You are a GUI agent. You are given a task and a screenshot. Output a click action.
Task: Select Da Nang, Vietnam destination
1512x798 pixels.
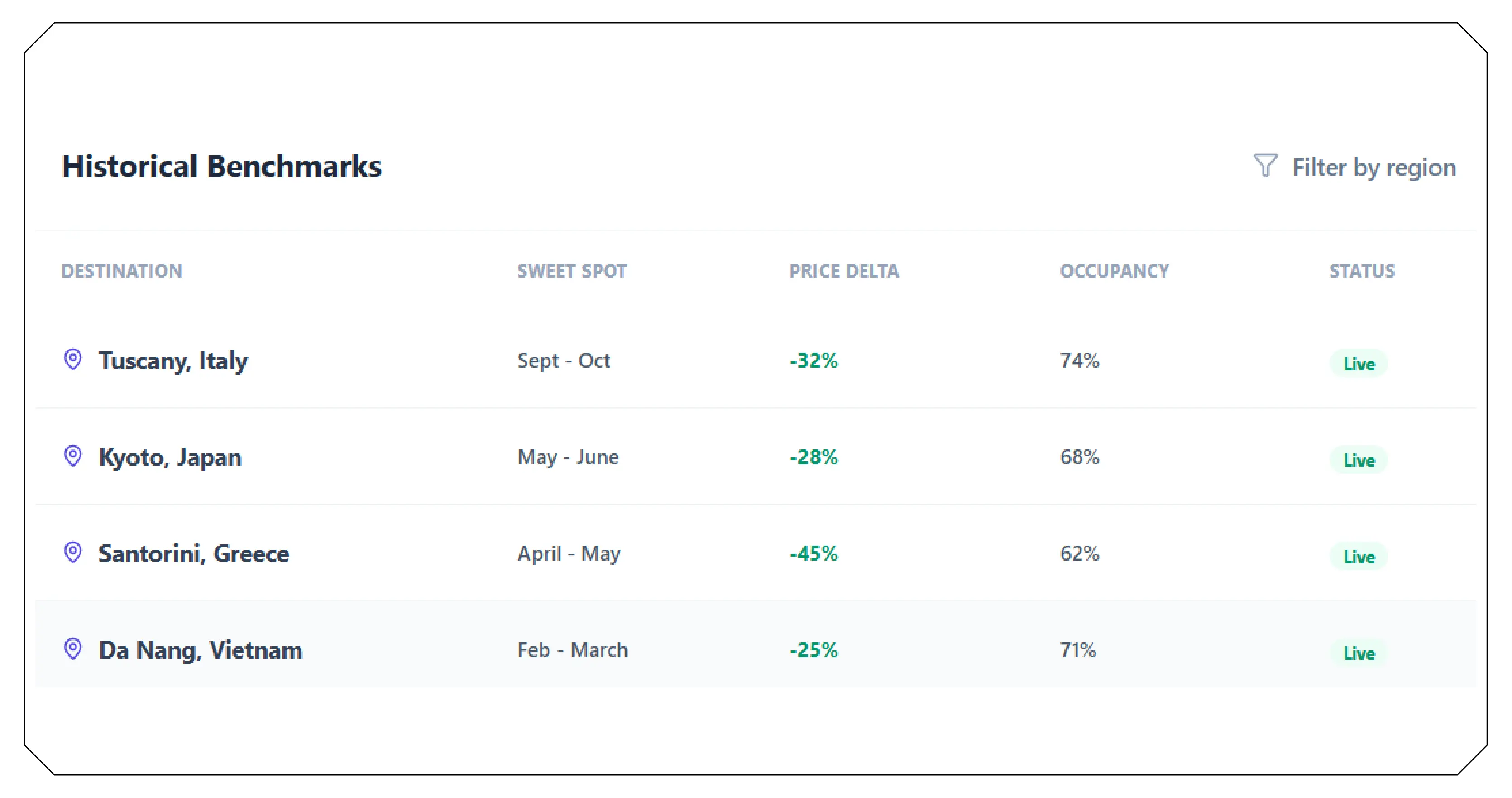point(200,650)
